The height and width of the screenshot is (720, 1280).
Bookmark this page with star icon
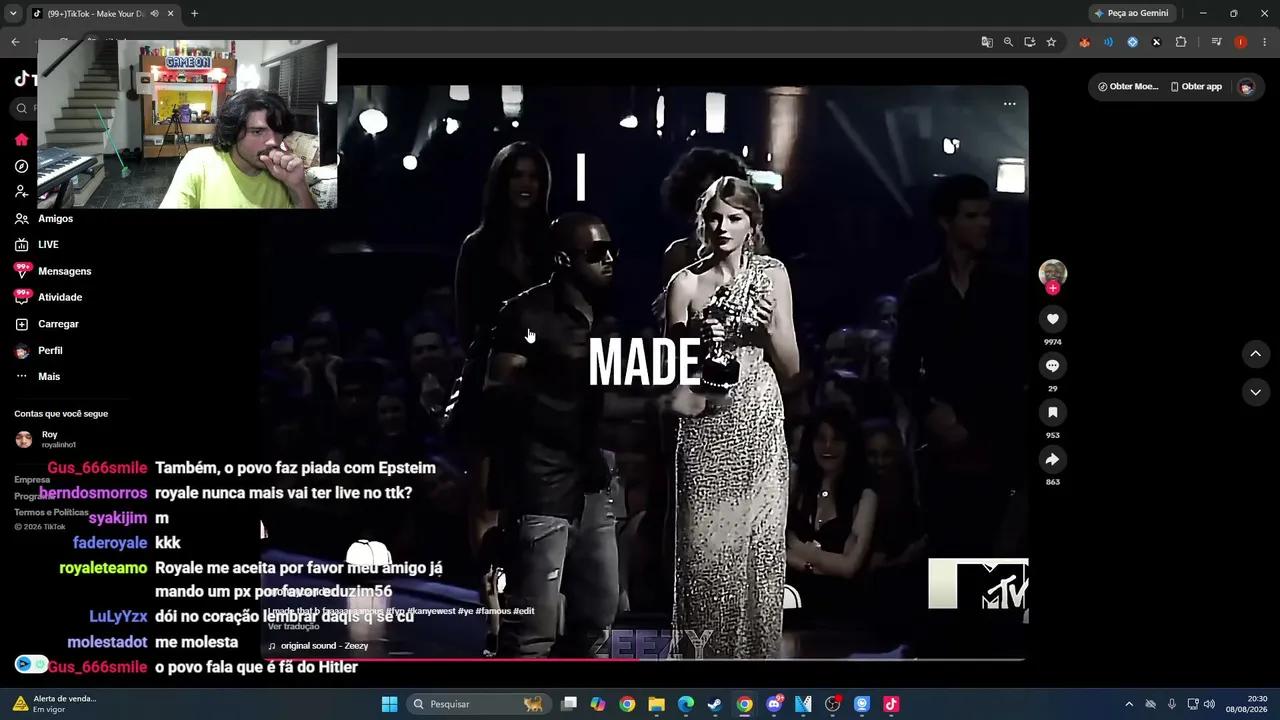[x=1051, y=42]
